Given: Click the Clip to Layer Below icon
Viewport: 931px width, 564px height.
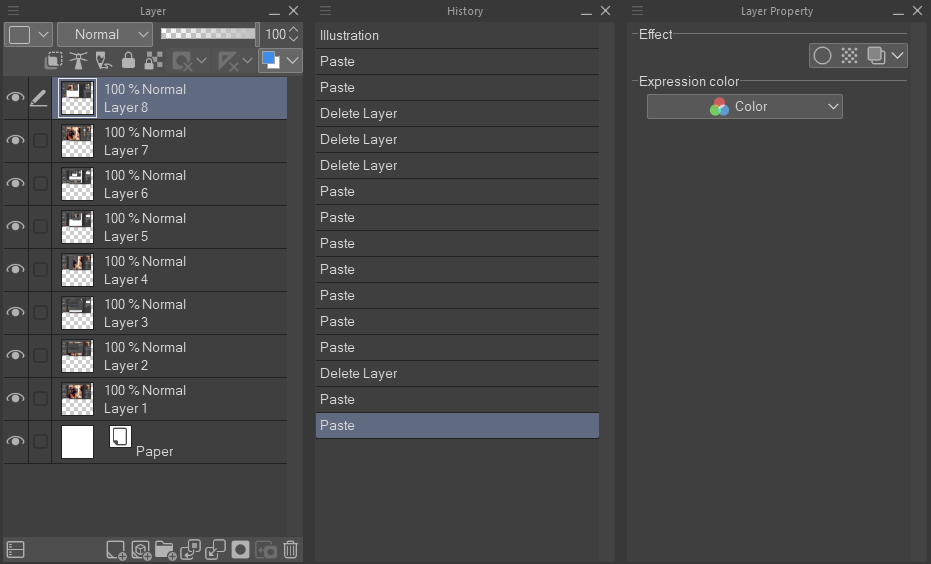Looking at the screenshot, I should pyautogui.click(x=53, y=60).
